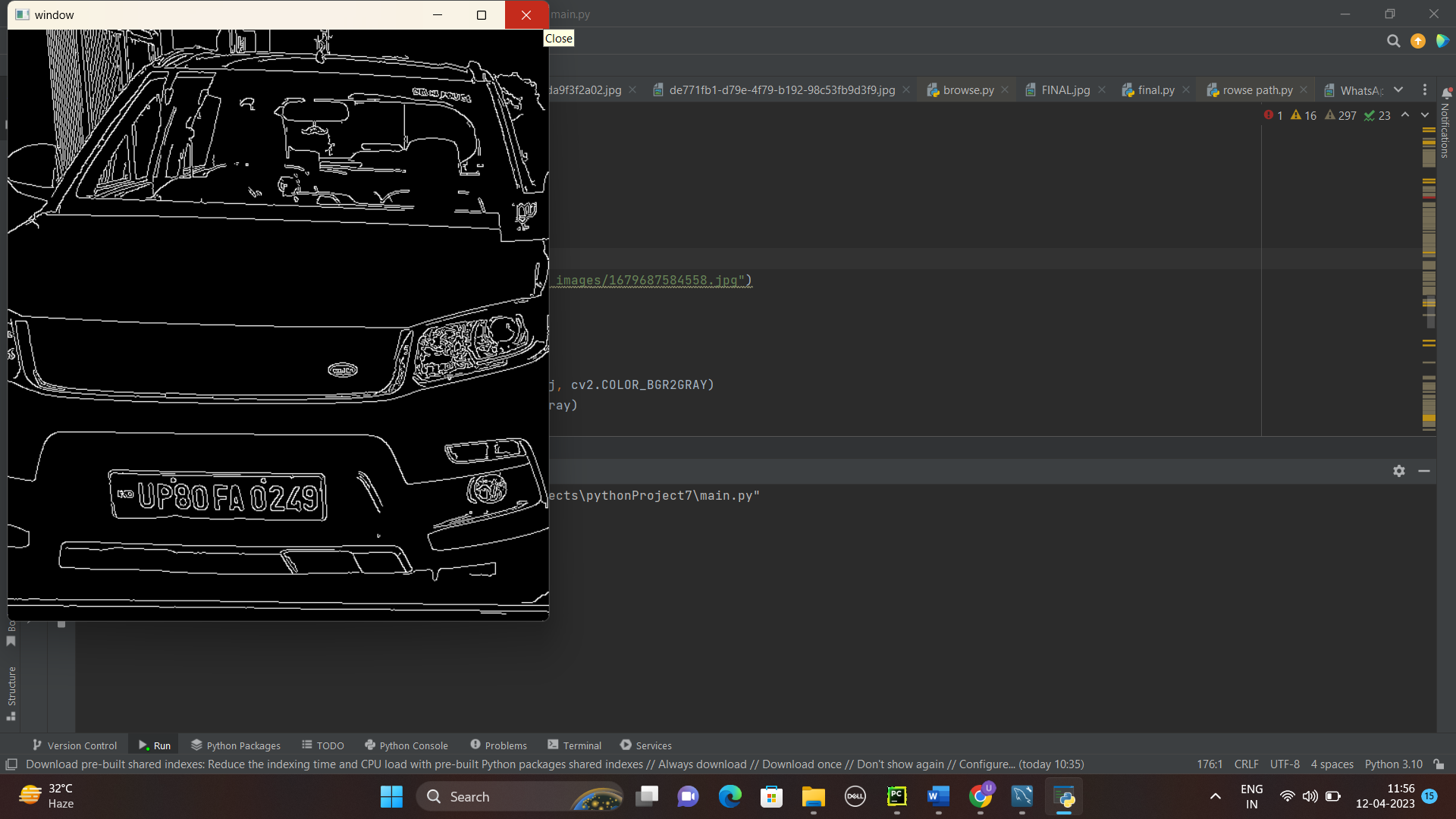Open the TODO tool window
Image resolution: width=1456 pixels, height=819 pixels.
click(323, 745)
